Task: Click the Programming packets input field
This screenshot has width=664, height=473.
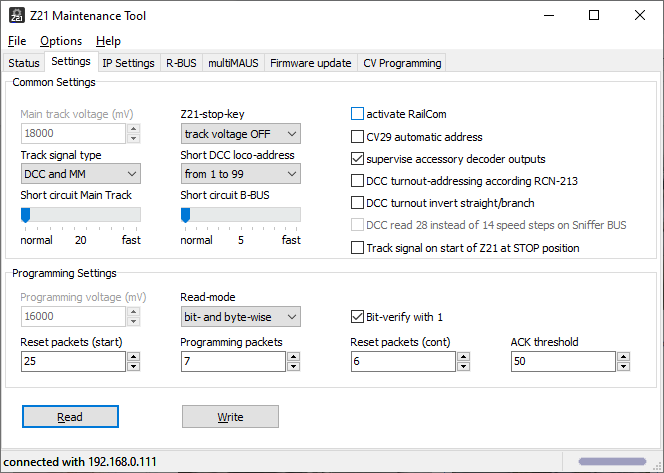Action: click(x=233, y=361)
